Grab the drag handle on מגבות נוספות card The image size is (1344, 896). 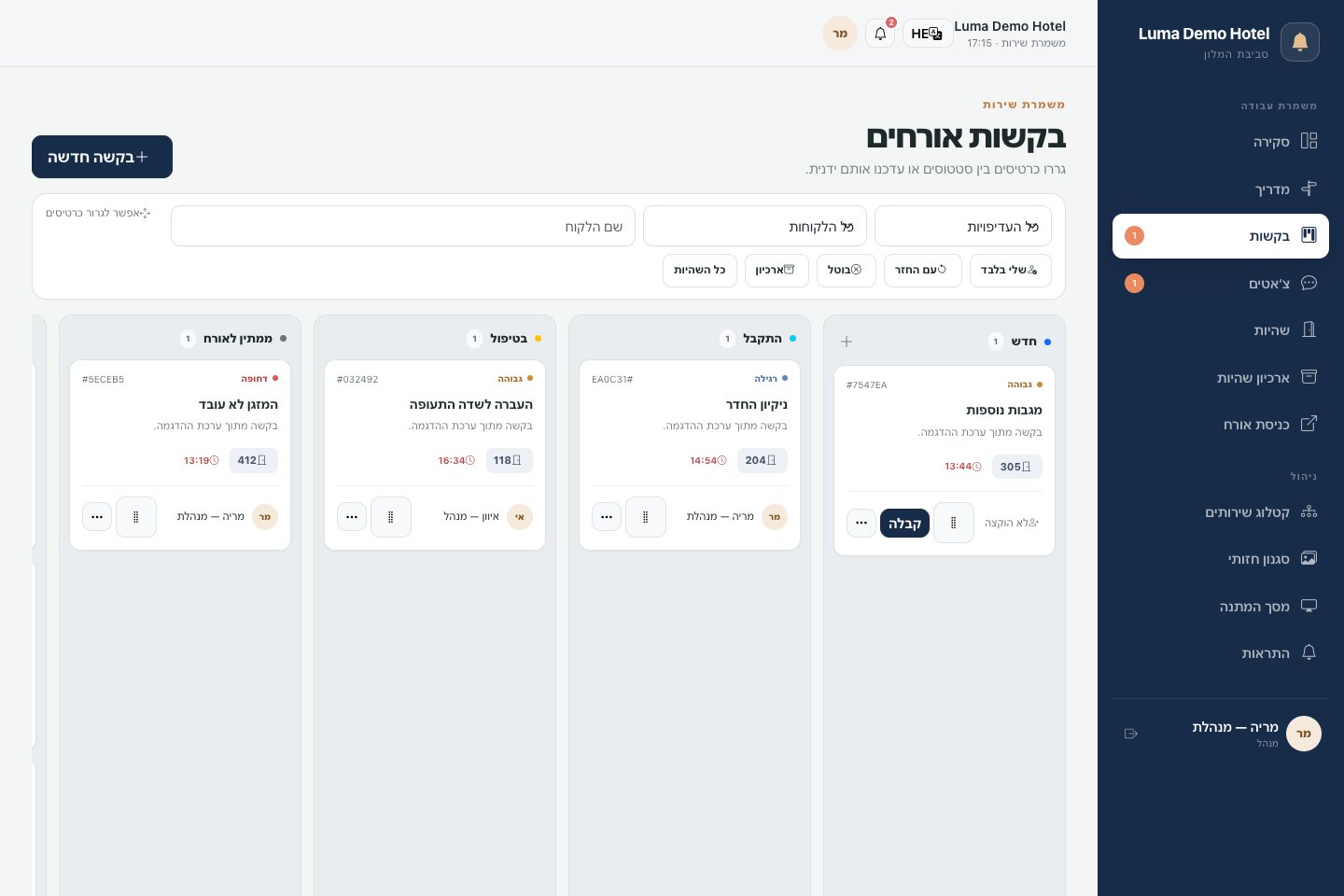point(954,523)
